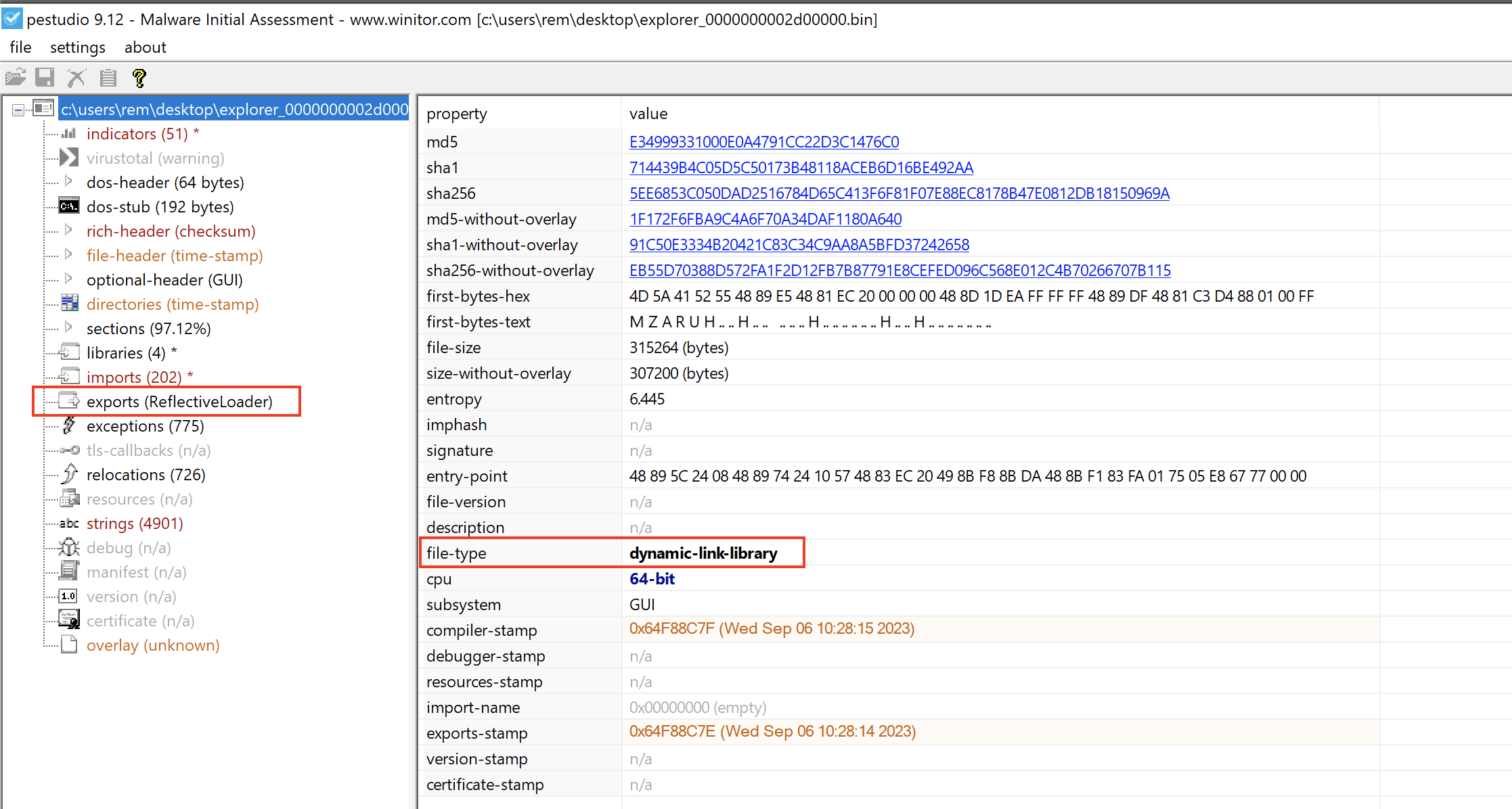Select the resources (n/a) tree item

tap(139, 499)
